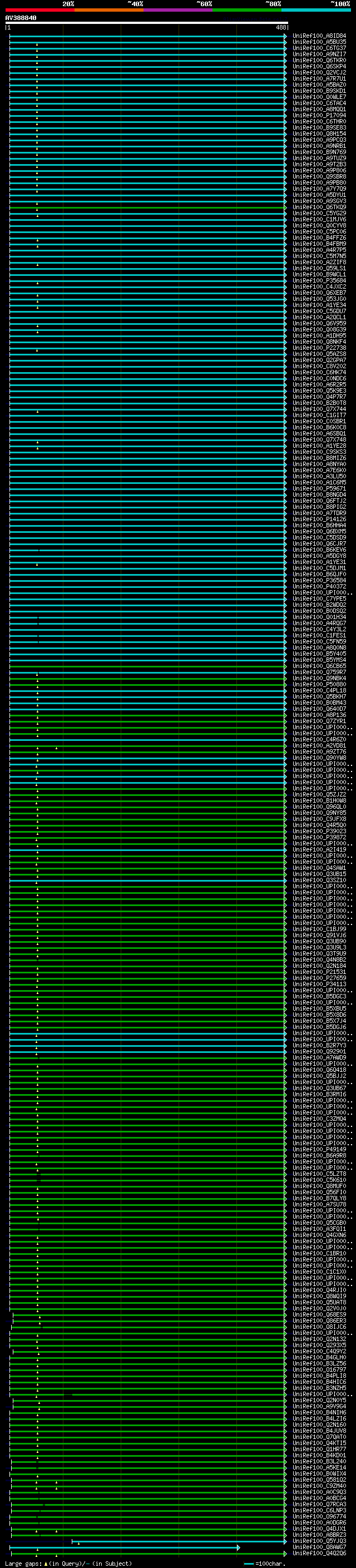356x1568 pixels.
Task: Click the orange ~40% identity legend segment
Action: (x=109, y=10)
